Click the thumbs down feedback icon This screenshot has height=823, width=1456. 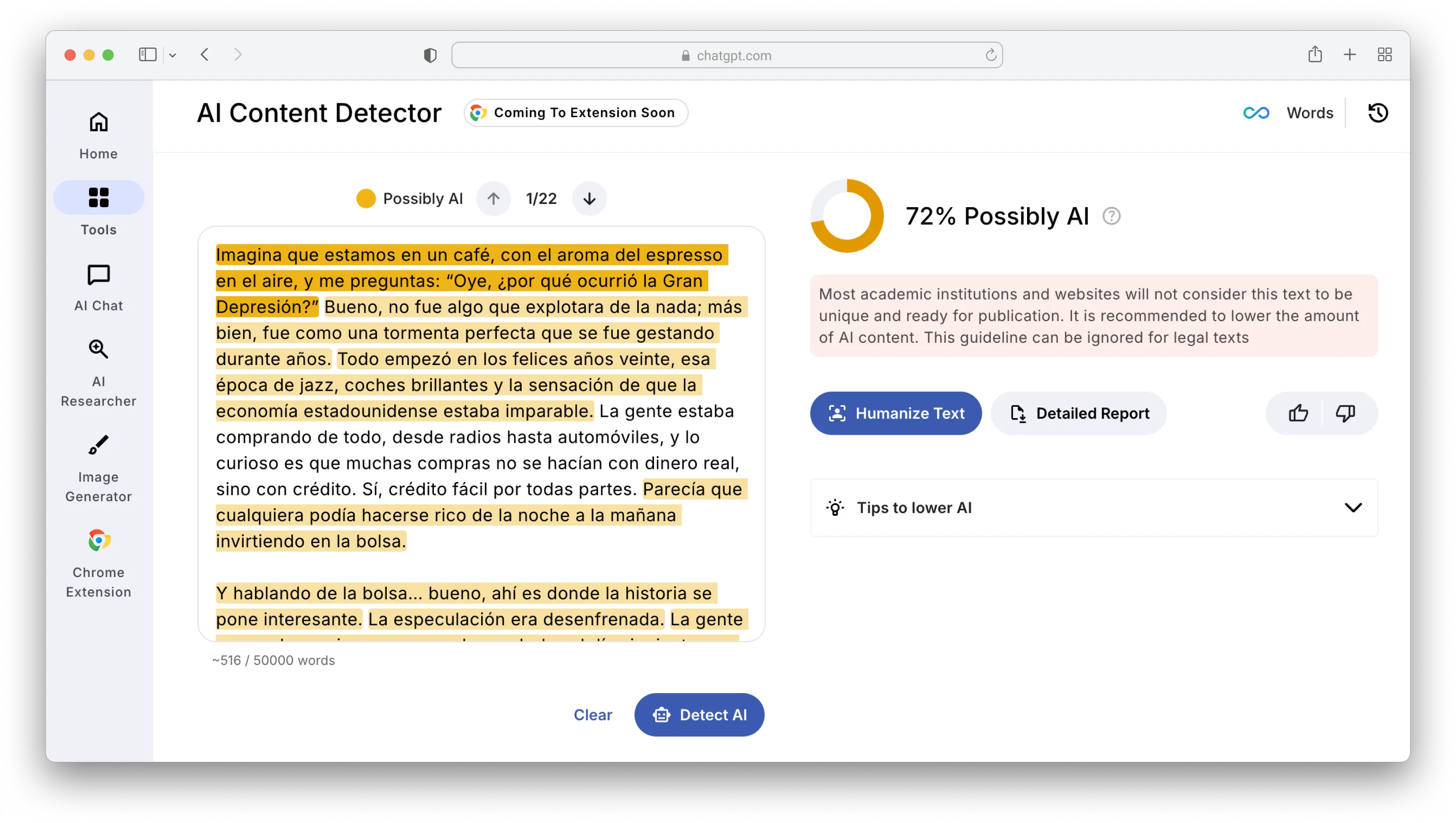1345,413
